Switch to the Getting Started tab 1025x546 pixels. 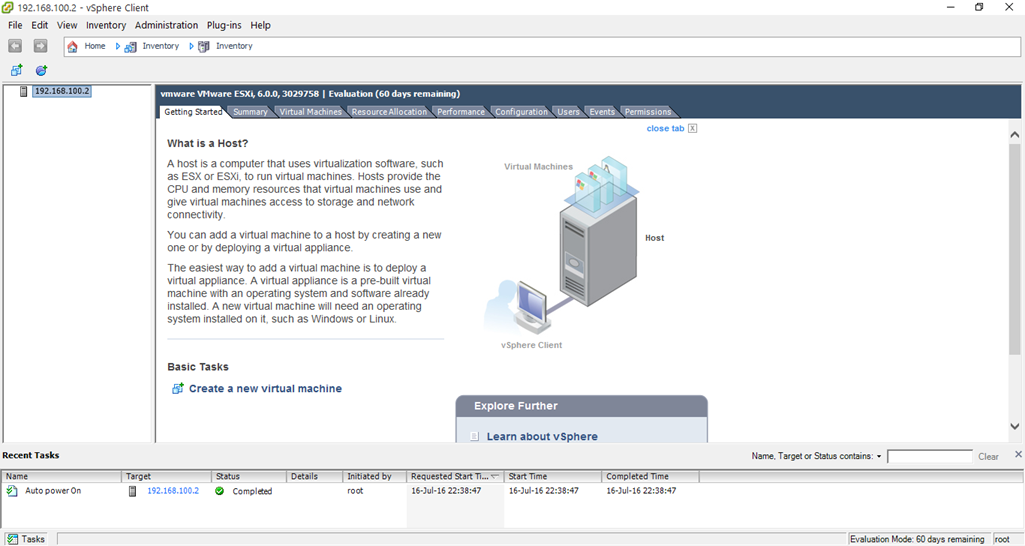click(193, 112)
